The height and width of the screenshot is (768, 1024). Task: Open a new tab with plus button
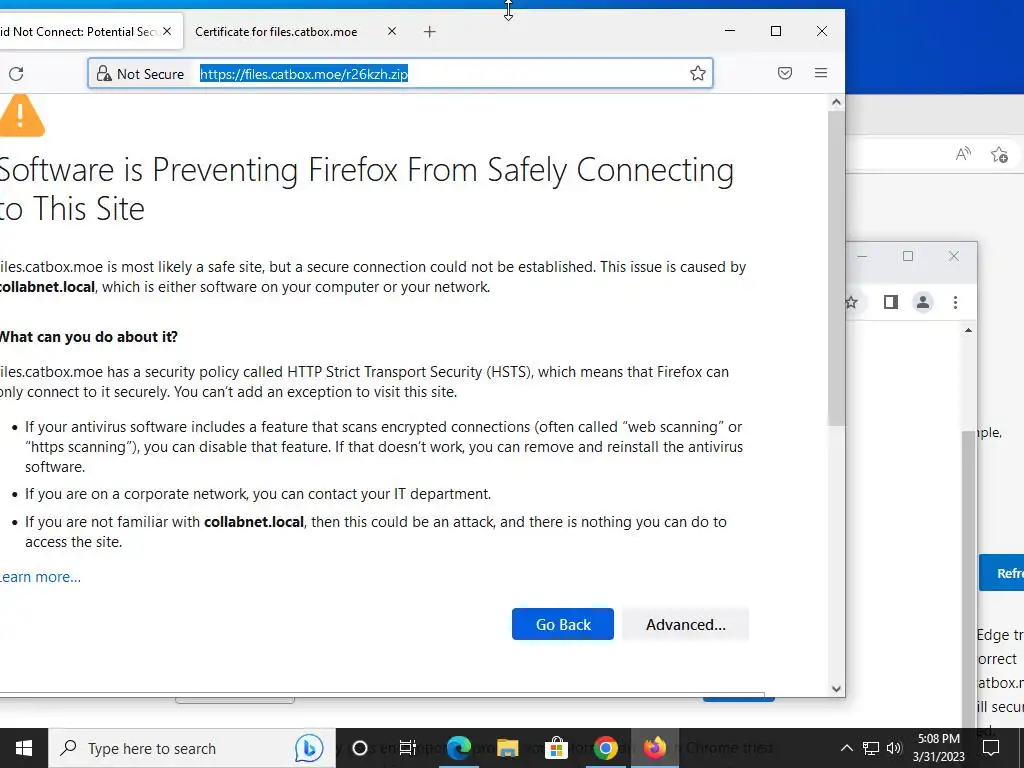(429, 31)
